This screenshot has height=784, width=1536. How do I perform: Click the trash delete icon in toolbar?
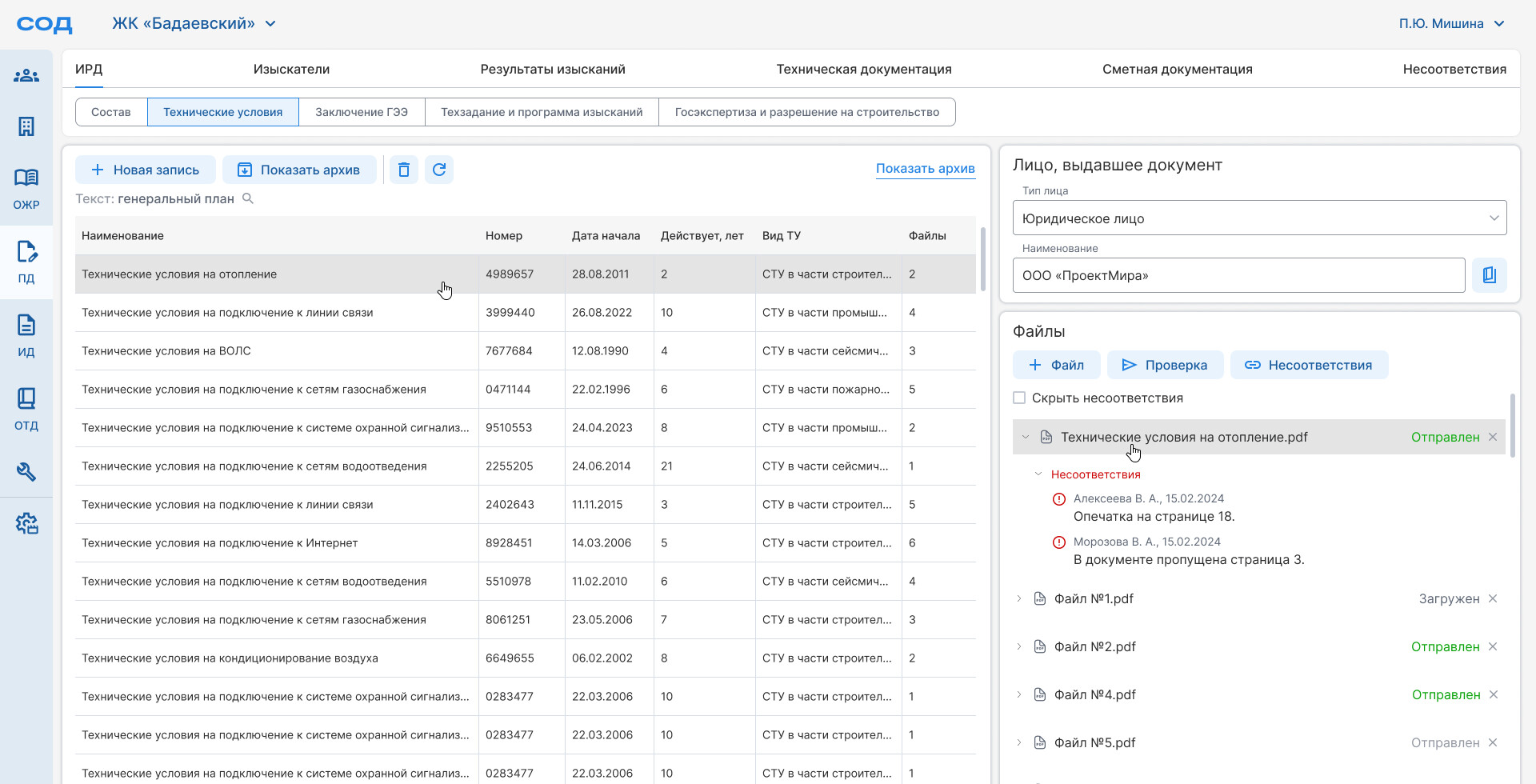point(404,170)
